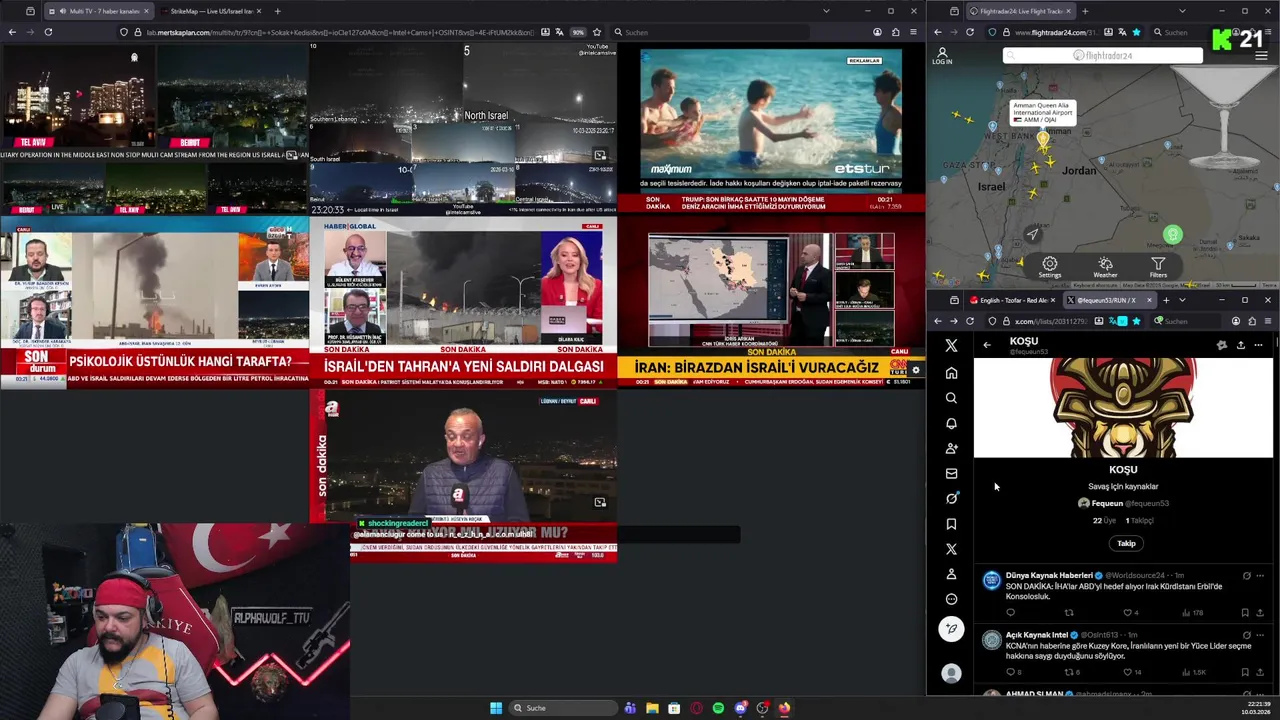Open more options on Açık Kaynak Intel post
Image resolution: width=1280 pixels, height=720 pixels.
point(1260,635)
